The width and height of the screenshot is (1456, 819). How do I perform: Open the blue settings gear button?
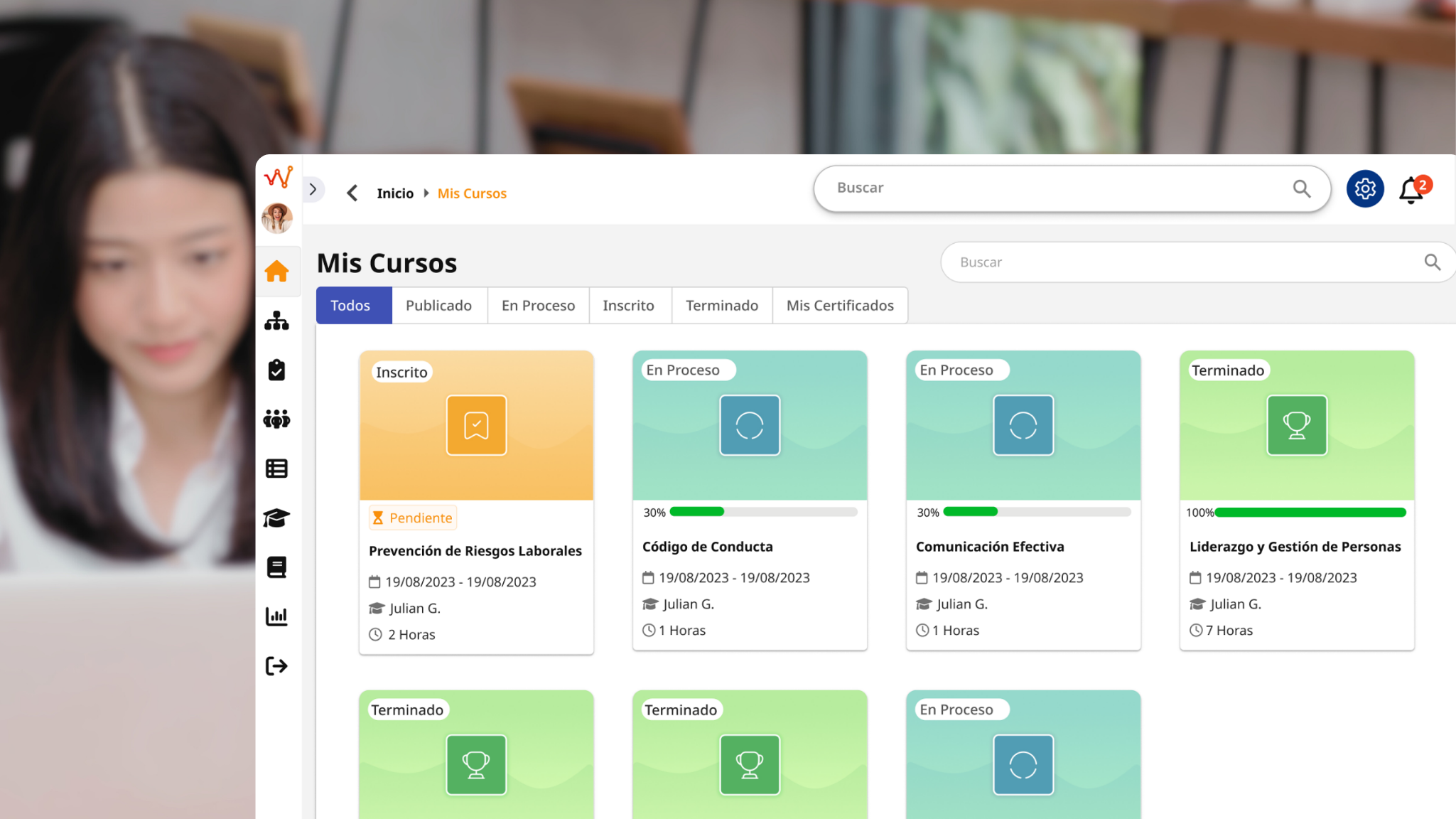(1364, 188)
